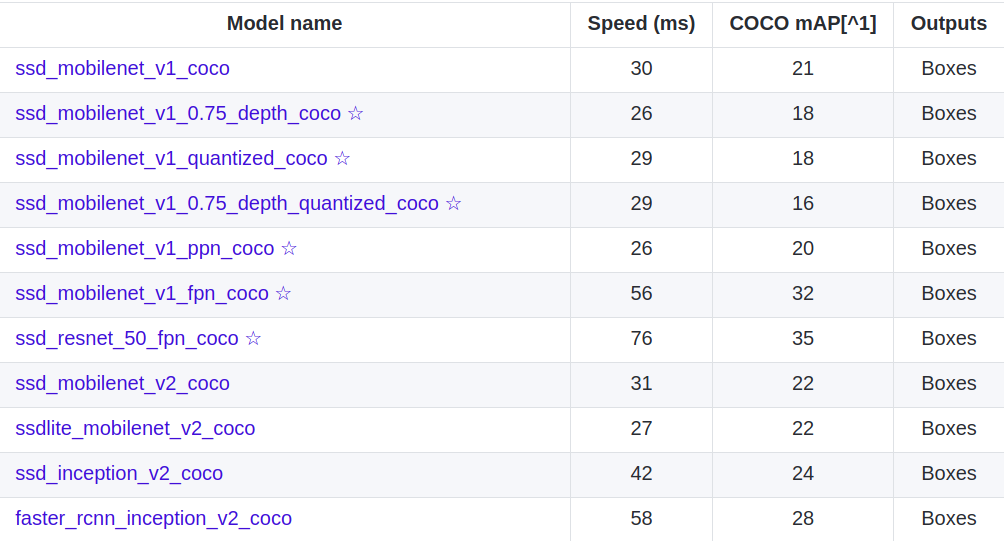Click the COCO mAP column header

tap(803, 24)
